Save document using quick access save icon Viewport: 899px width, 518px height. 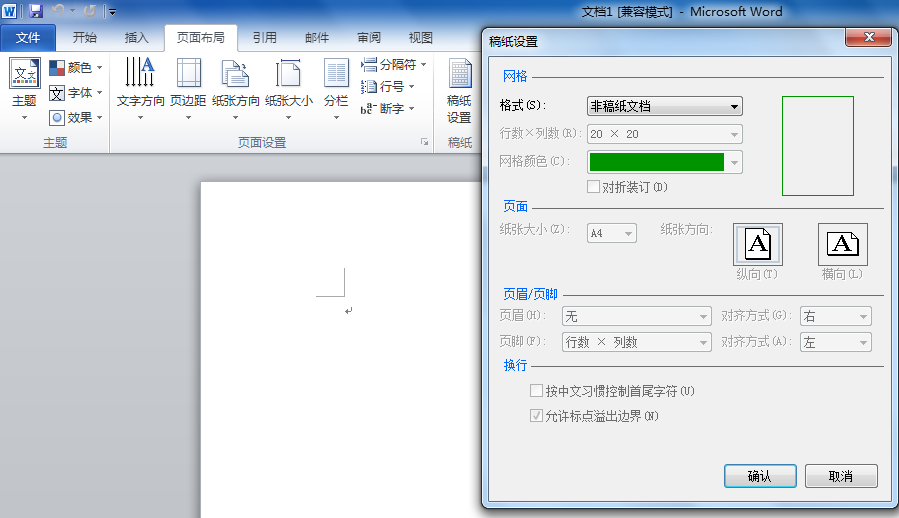[x=36, y=11]
